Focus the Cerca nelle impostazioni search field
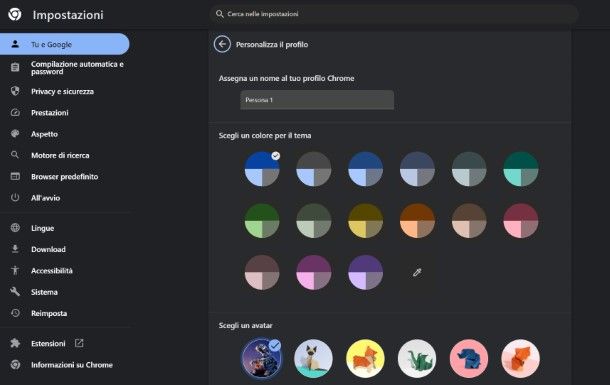 [394, 14]
